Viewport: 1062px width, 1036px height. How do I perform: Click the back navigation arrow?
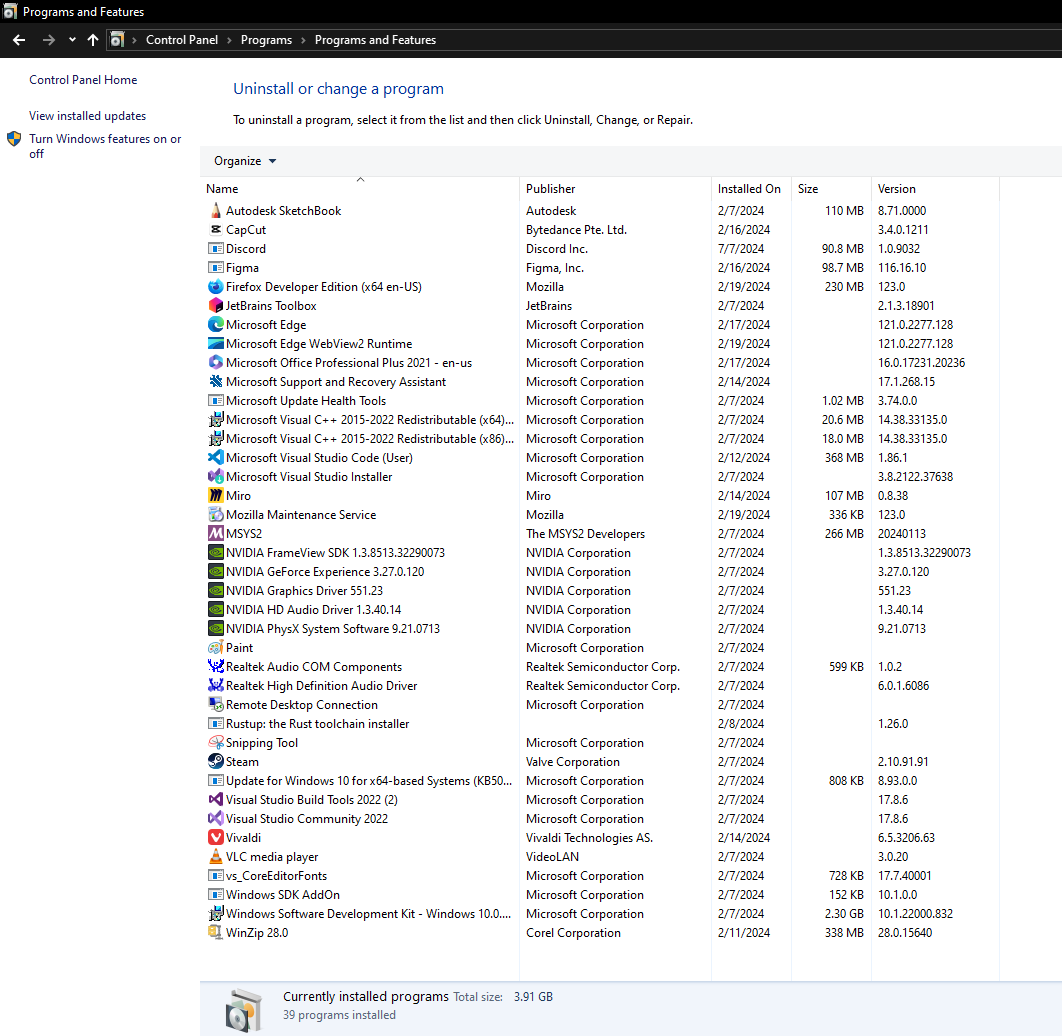[18, 40]
